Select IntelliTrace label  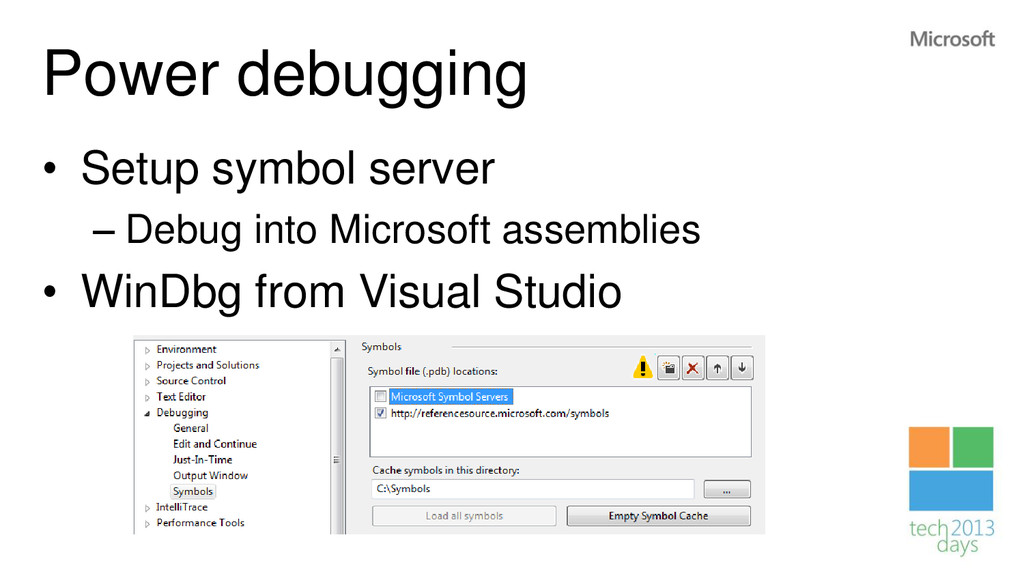tap(182, 507)
